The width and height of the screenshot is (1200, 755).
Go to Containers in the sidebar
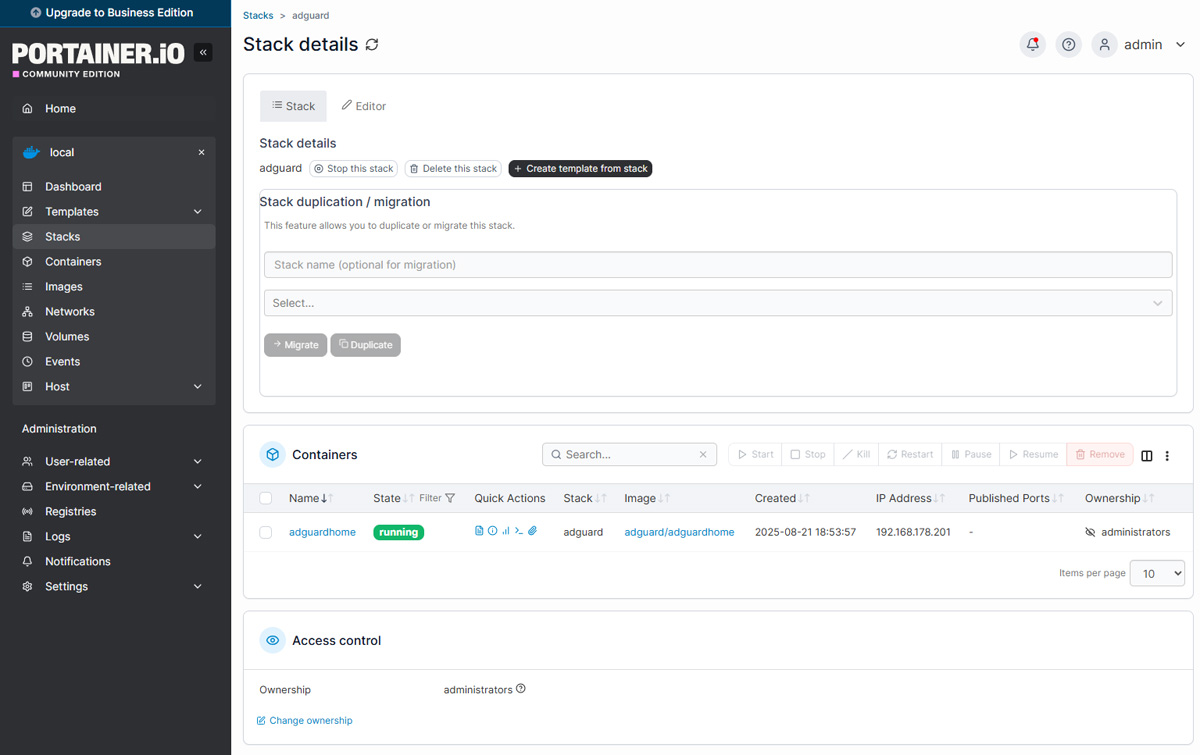click(x=114, y=261)
